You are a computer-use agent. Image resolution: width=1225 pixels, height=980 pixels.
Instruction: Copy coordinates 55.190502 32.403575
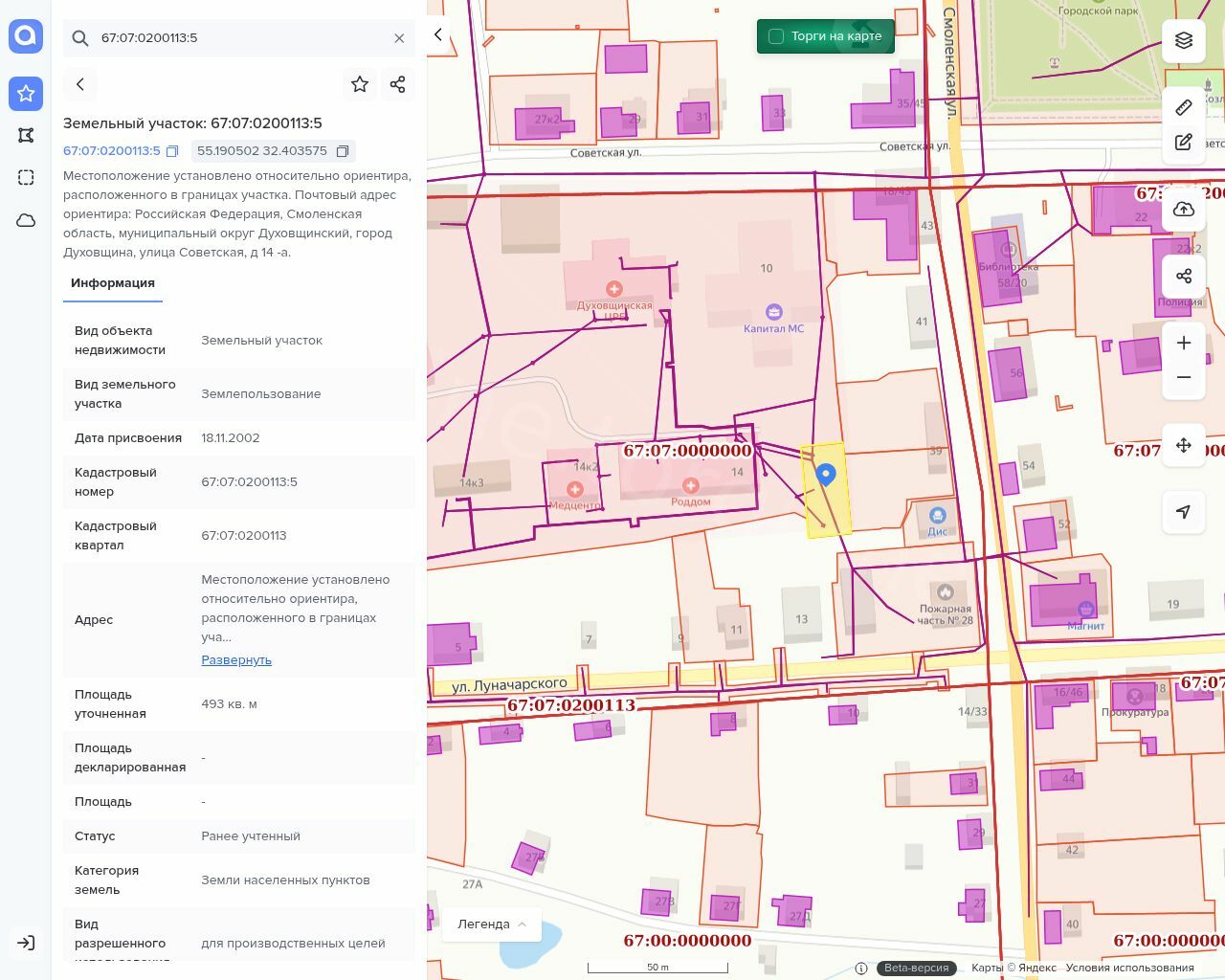pos(343,151)
